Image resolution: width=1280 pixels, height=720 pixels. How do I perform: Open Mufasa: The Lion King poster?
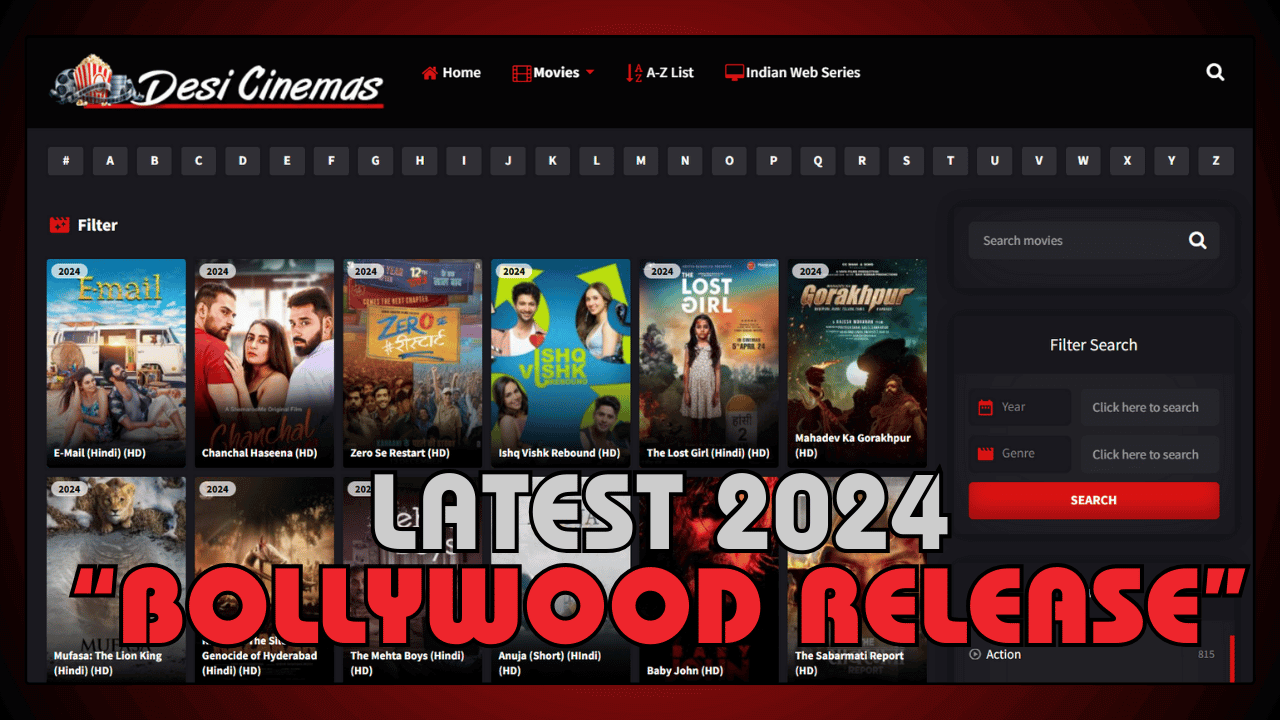point(116,580)
